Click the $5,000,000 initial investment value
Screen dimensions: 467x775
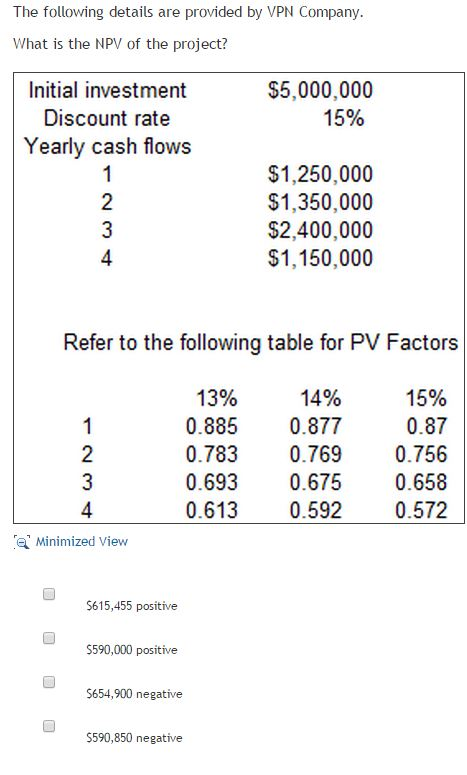click(x=320, y=90)
